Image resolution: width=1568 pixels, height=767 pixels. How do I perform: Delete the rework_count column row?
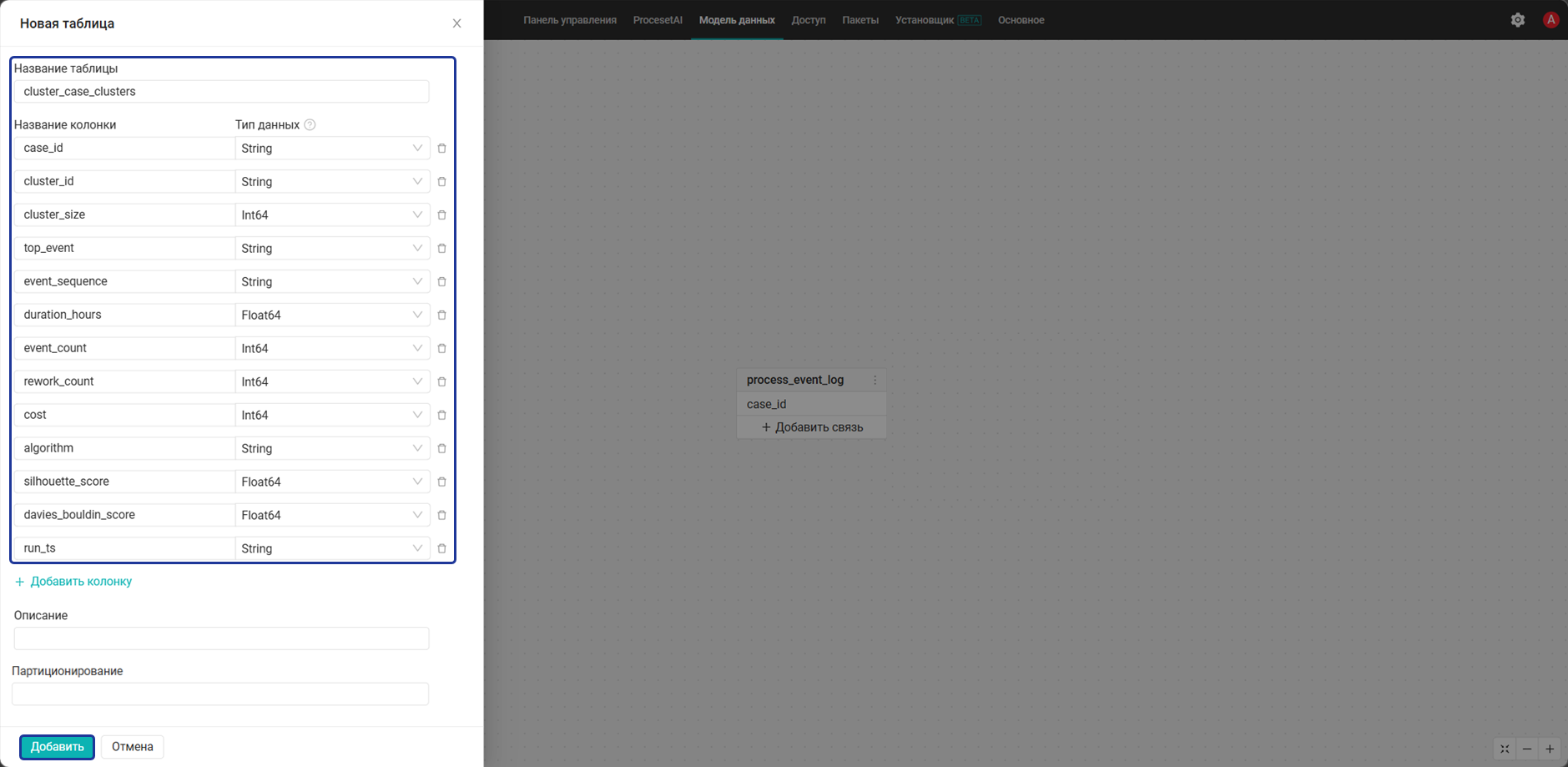(441, 382)
